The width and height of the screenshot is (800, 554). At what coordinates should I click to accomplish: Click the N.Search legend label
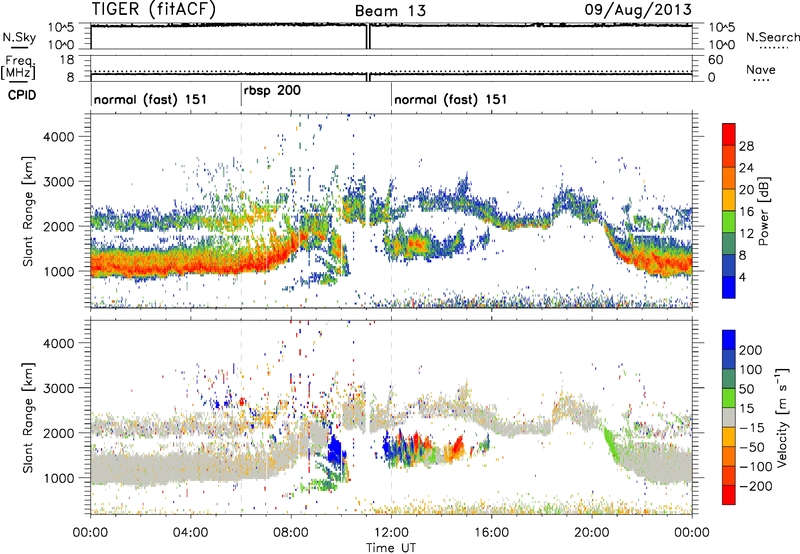(773, 37)
